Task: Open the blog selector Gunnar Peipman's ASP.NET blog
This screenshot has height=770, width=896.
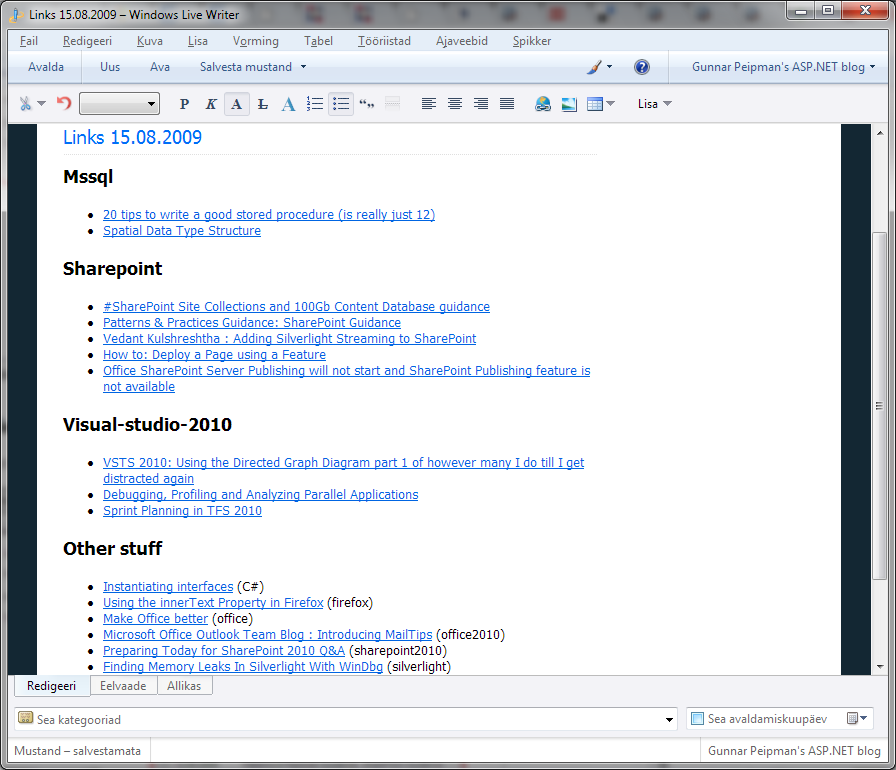Action: pyautogui.click(x=783, y=67)
